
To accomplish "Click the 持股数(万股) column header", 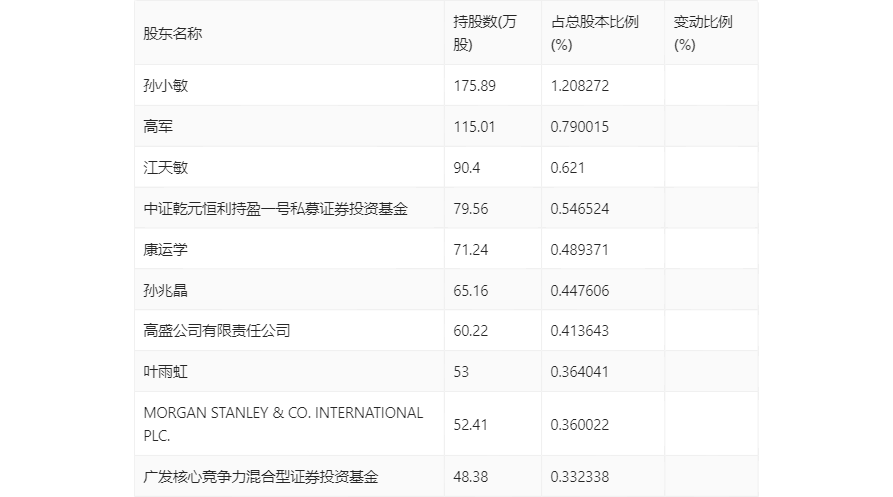I will [x=485, y=33].
